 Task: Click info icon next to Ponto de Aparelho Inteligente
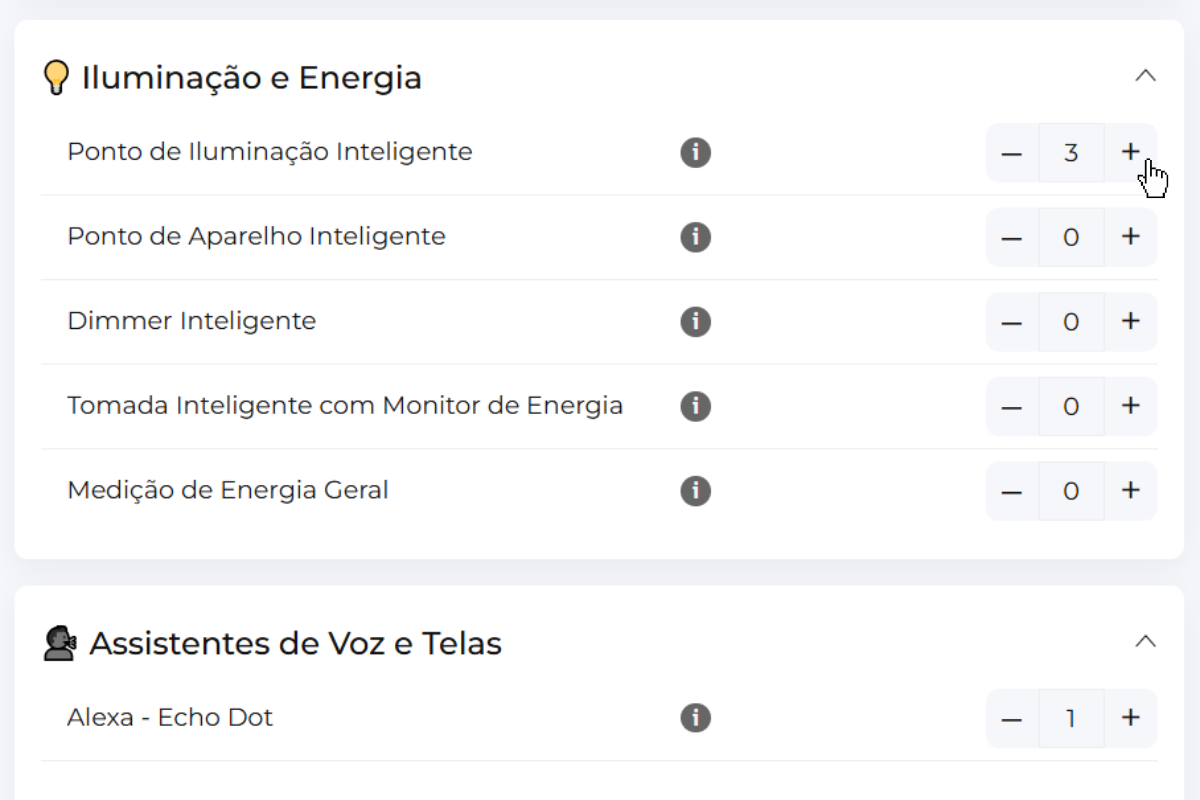[695, 238]
